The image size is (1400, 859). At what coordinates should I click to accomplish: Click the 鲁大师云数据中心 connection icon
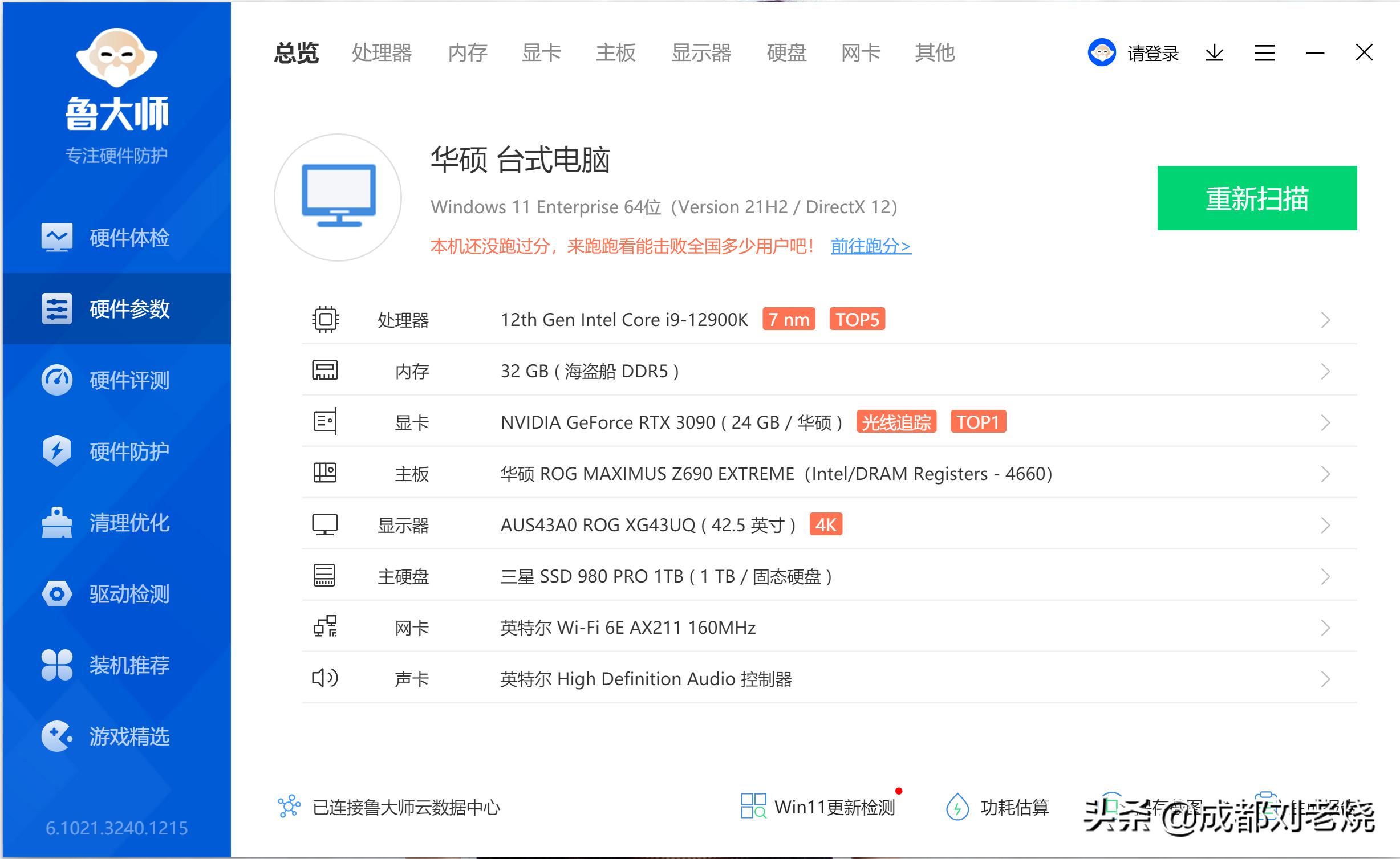point(289,808)
